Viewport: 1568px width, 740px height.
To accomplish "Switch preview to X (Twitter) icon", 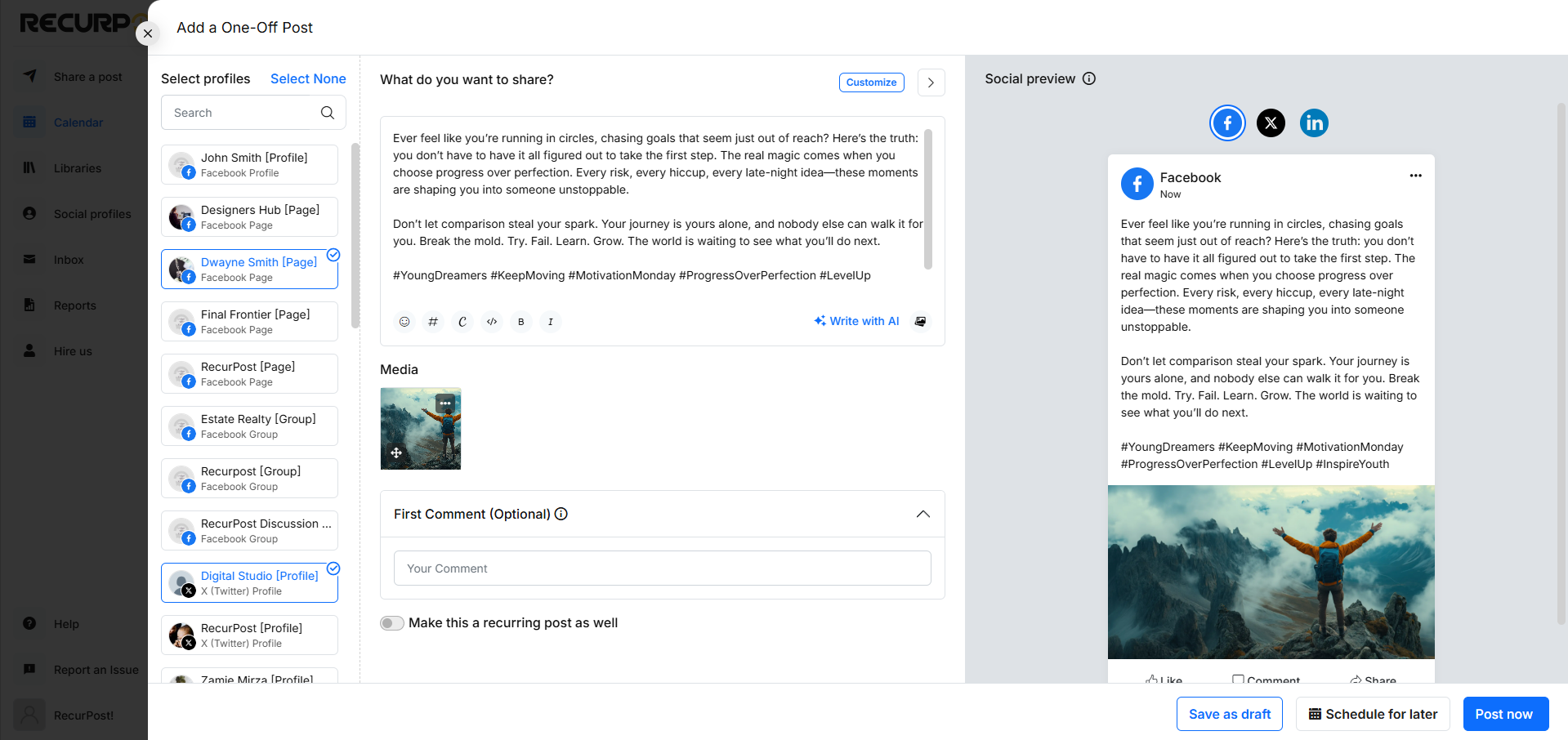I will 1271,123.
